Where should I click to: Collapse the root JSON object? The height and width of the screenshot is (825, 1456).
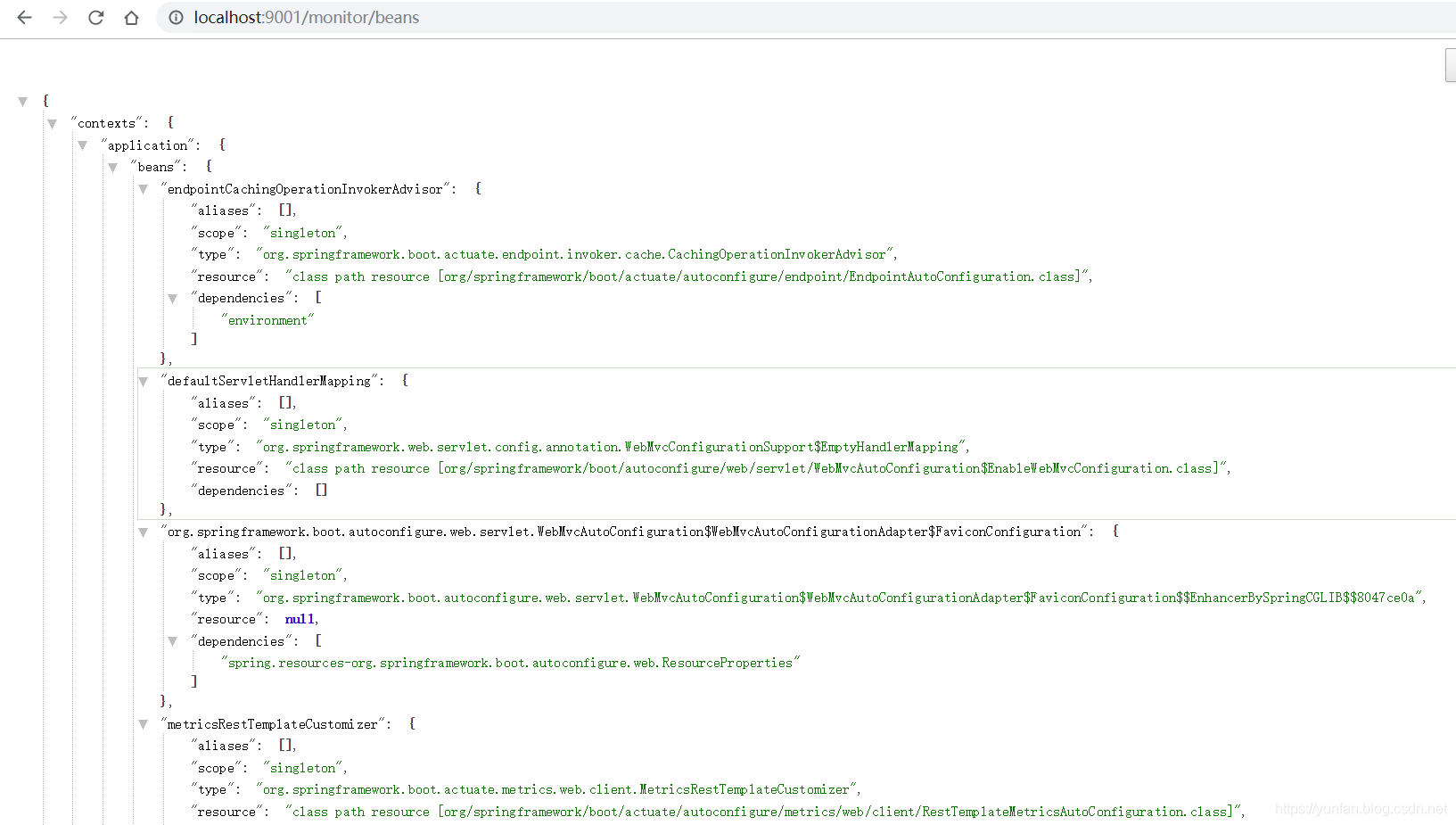[x=23, y=102]
